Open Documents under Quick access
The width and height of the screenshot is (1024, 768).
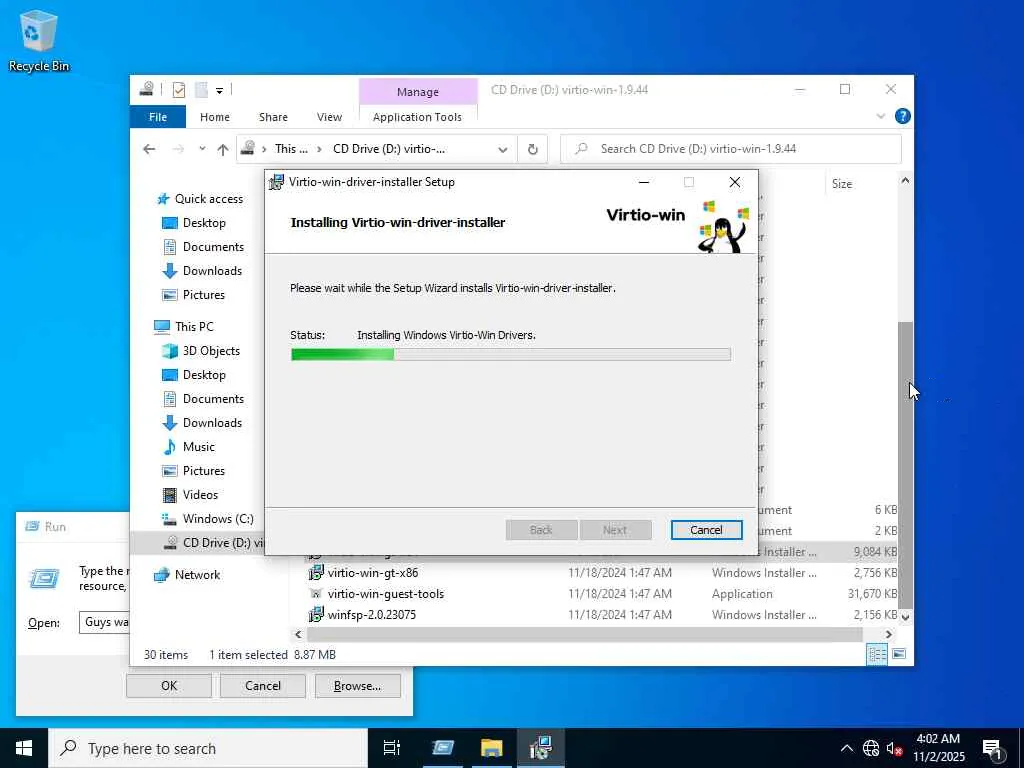click(x=213, y=247)
